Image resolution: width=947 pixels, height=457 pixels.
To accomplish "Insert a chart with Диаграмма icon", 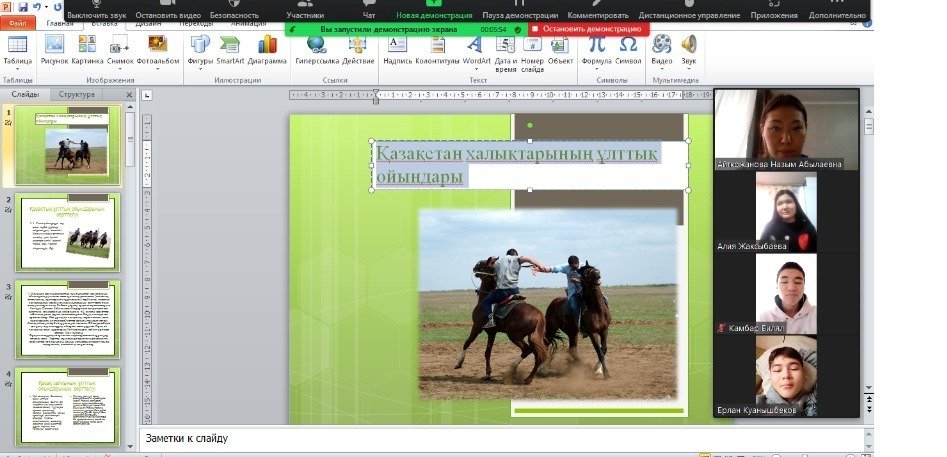I will point(267,44).
